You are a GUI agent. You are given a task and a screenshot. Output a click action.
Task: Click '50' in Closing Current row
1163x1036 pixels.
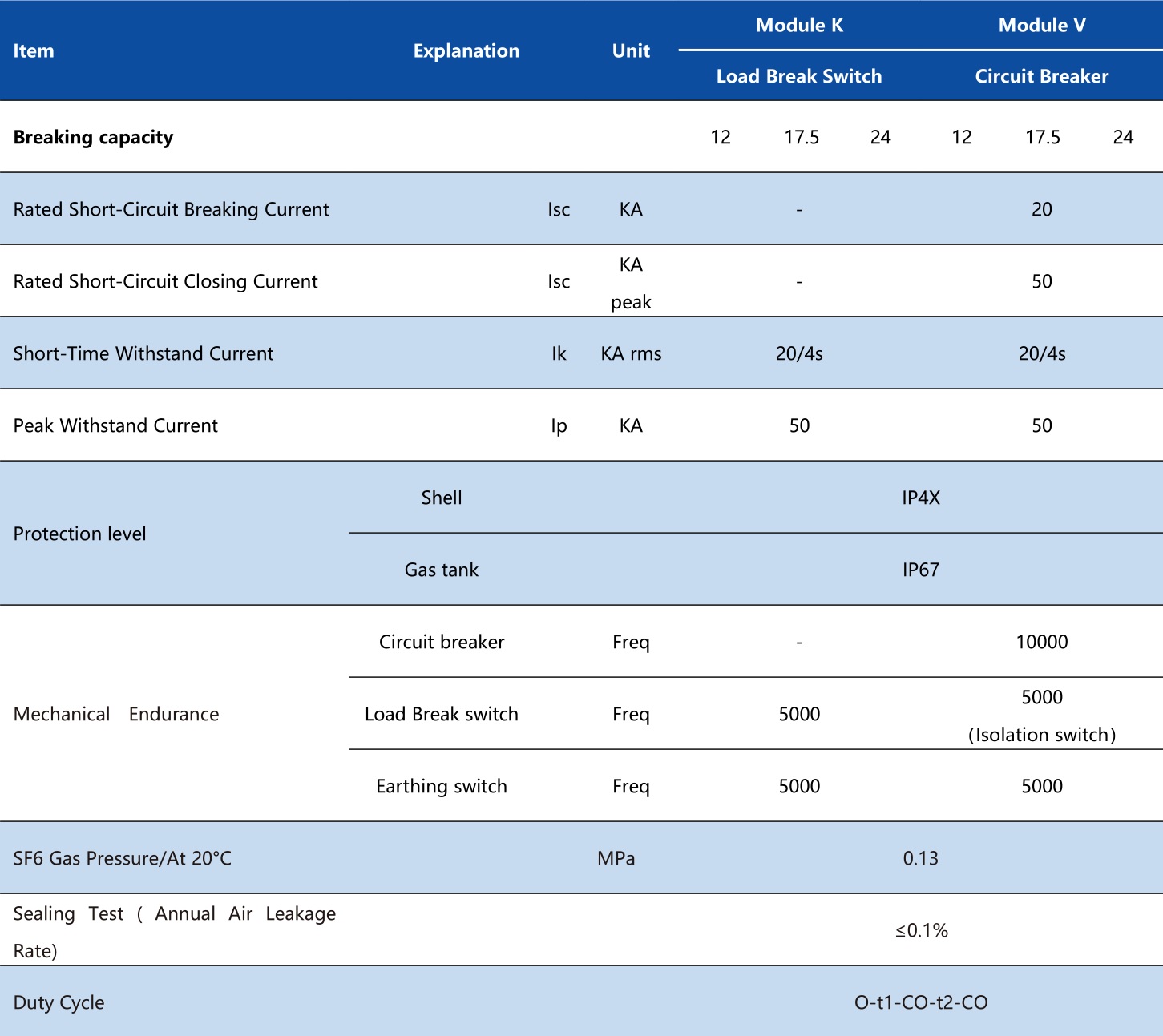click(1042, 281)
